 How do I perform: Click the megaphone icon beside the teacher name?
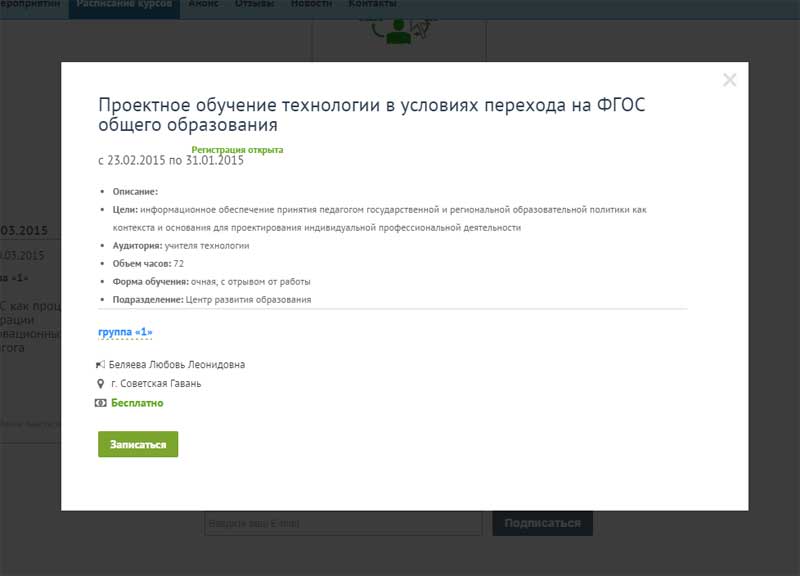click(x=100, y=365)
